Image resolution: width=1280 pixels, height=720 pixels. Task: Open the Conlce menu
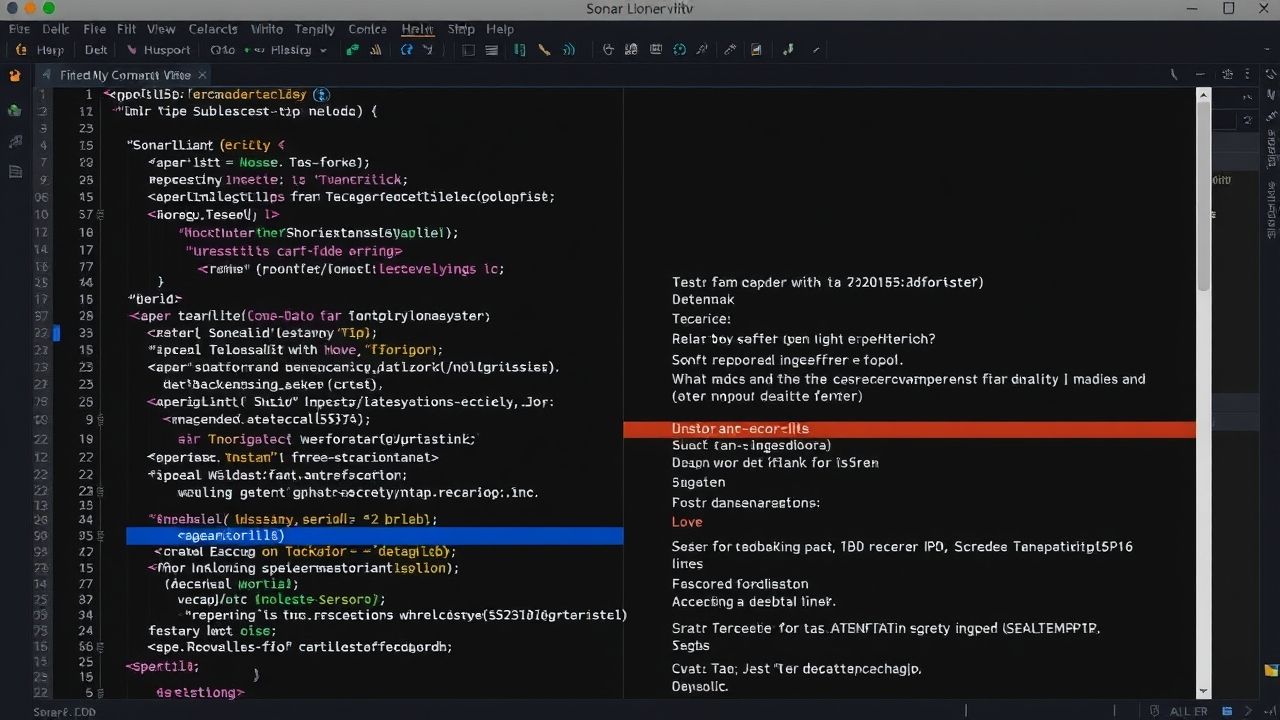tap(367, 29)
